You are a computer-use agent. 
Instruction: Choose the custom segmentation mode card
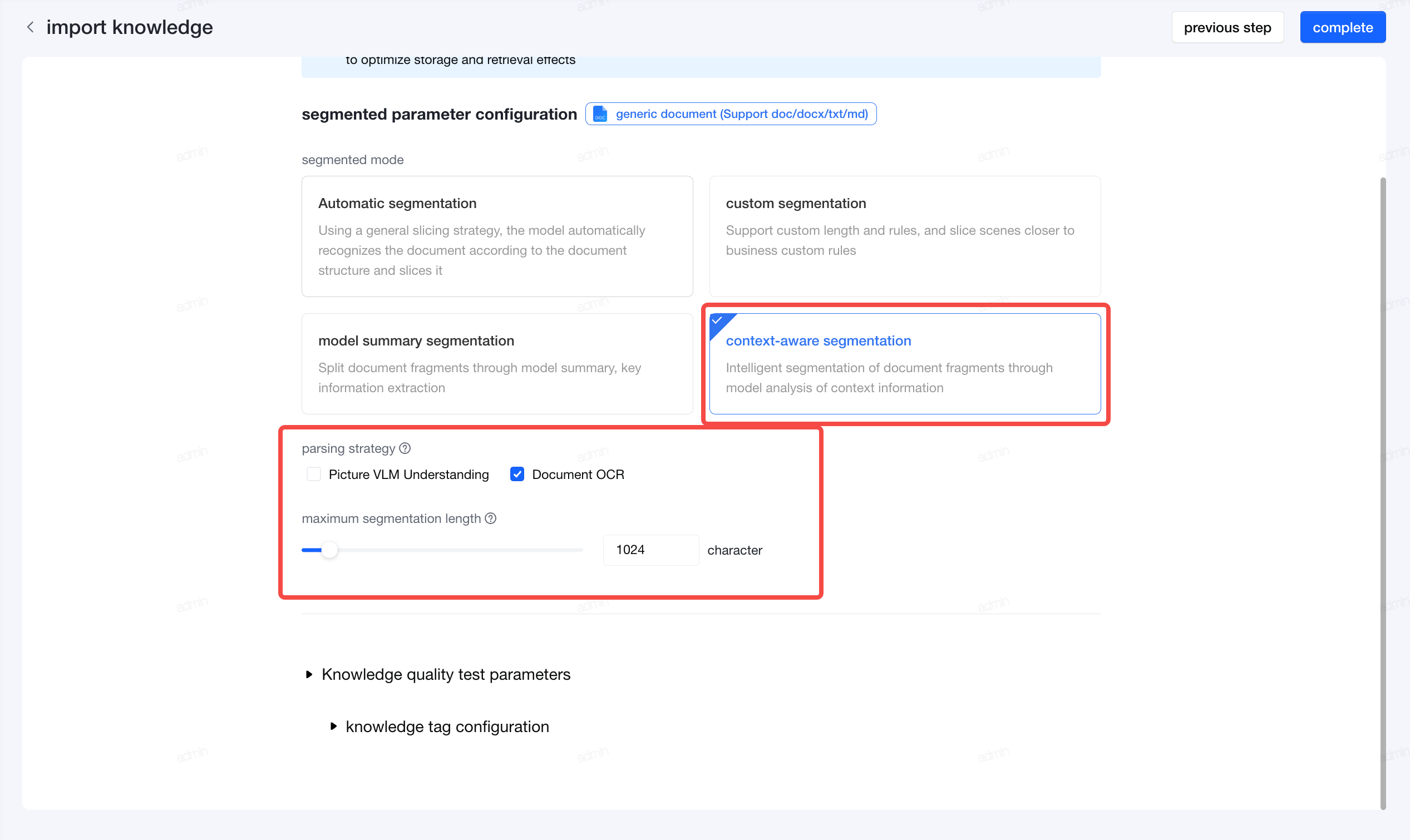pos(905,236)
